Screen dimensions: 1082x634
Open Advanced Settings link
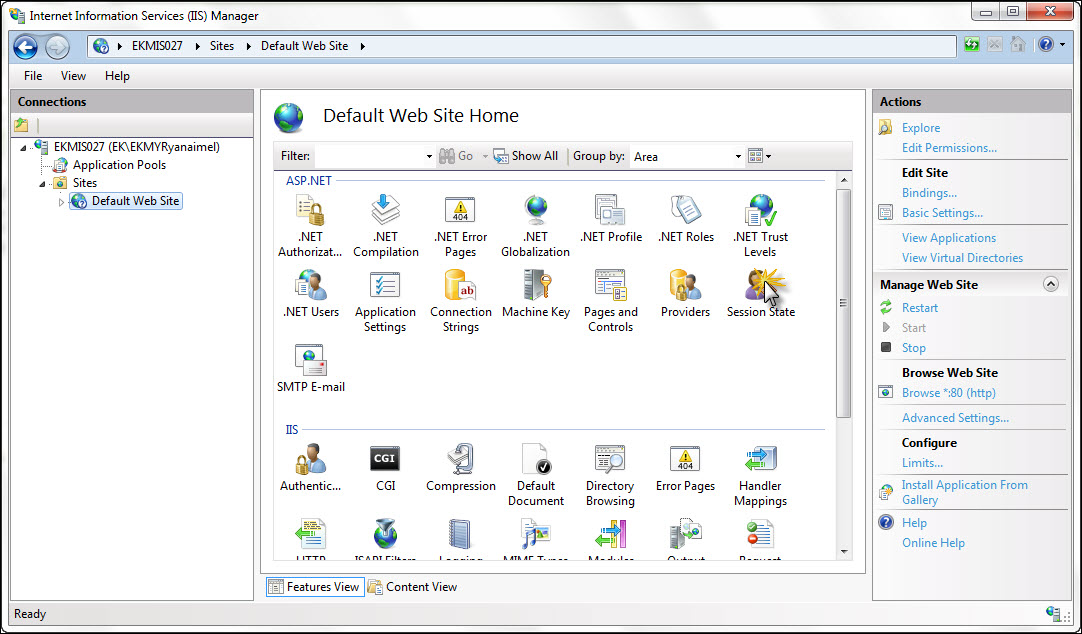pos(955,417)
